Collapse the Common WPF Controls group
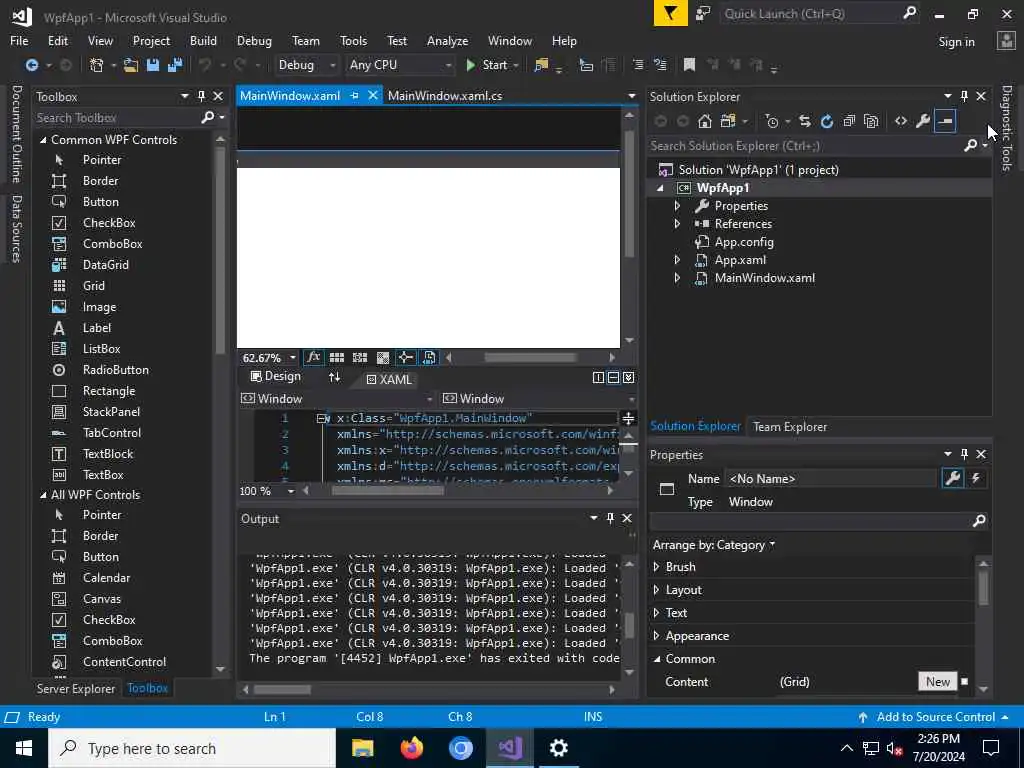Viewport: 1024px width, 768px height. pyautogui.click(x=42, y=140)
